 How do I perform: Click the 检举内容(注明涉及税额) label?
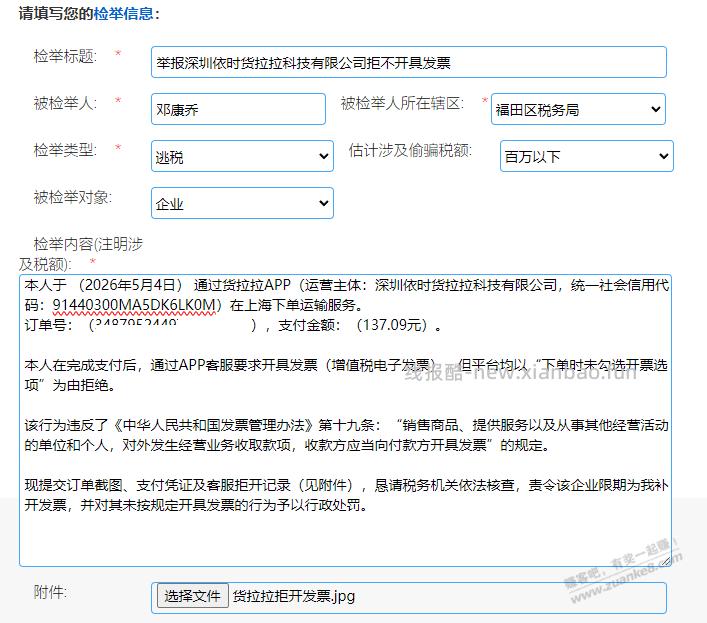coord(81,254)
